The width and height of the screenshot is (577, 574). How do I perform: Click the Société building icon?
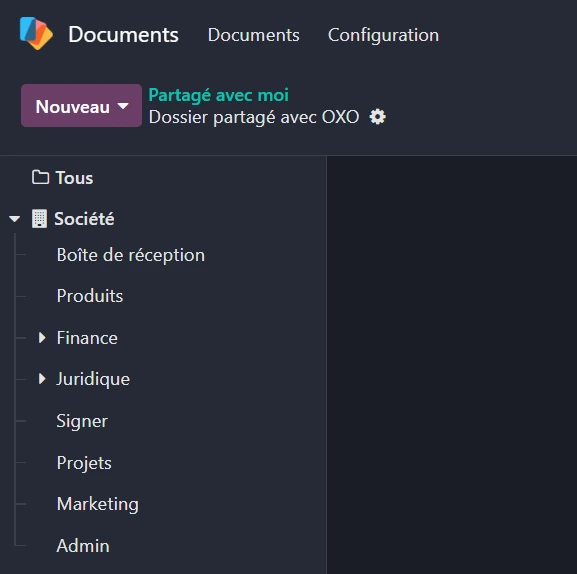[39, 219]
